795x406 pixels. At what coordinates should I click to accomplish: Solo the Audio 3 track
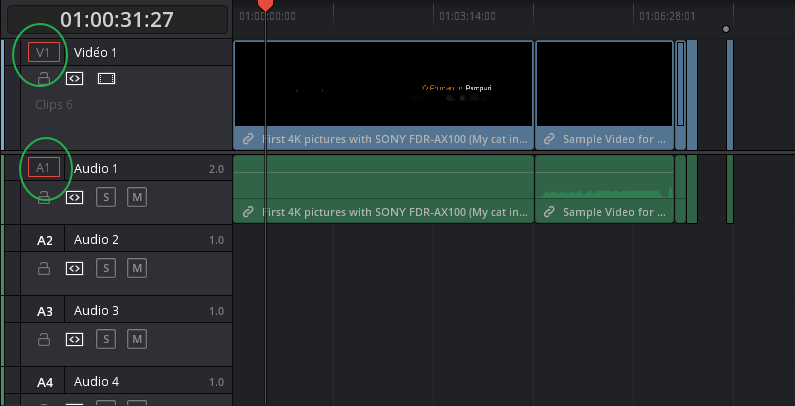pyautogui.click(x=106, y=339)
